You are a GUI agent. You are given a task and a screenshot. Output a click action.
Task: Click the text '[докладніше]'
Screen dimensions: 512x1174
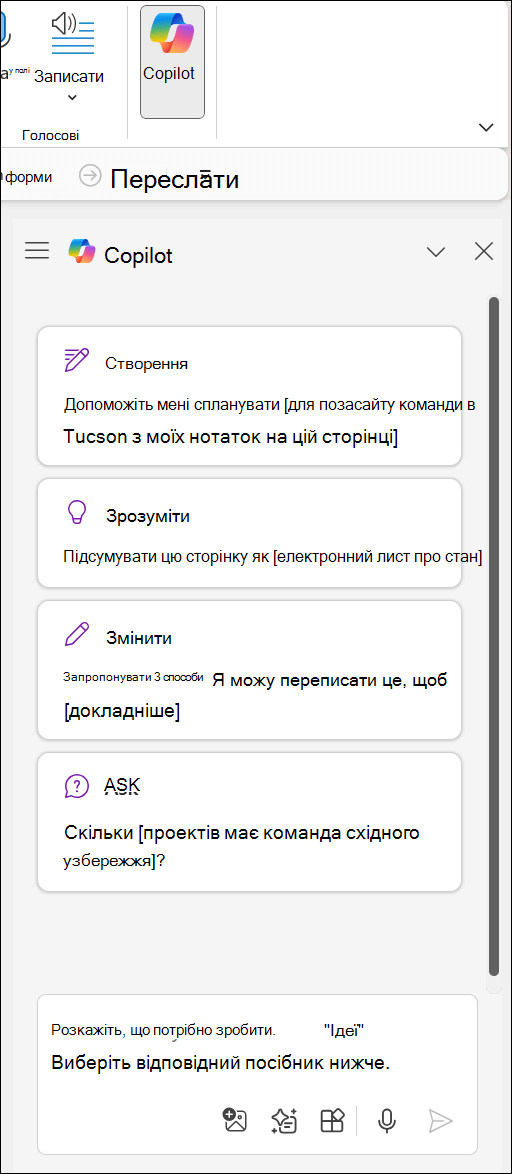tap(122, 711)
